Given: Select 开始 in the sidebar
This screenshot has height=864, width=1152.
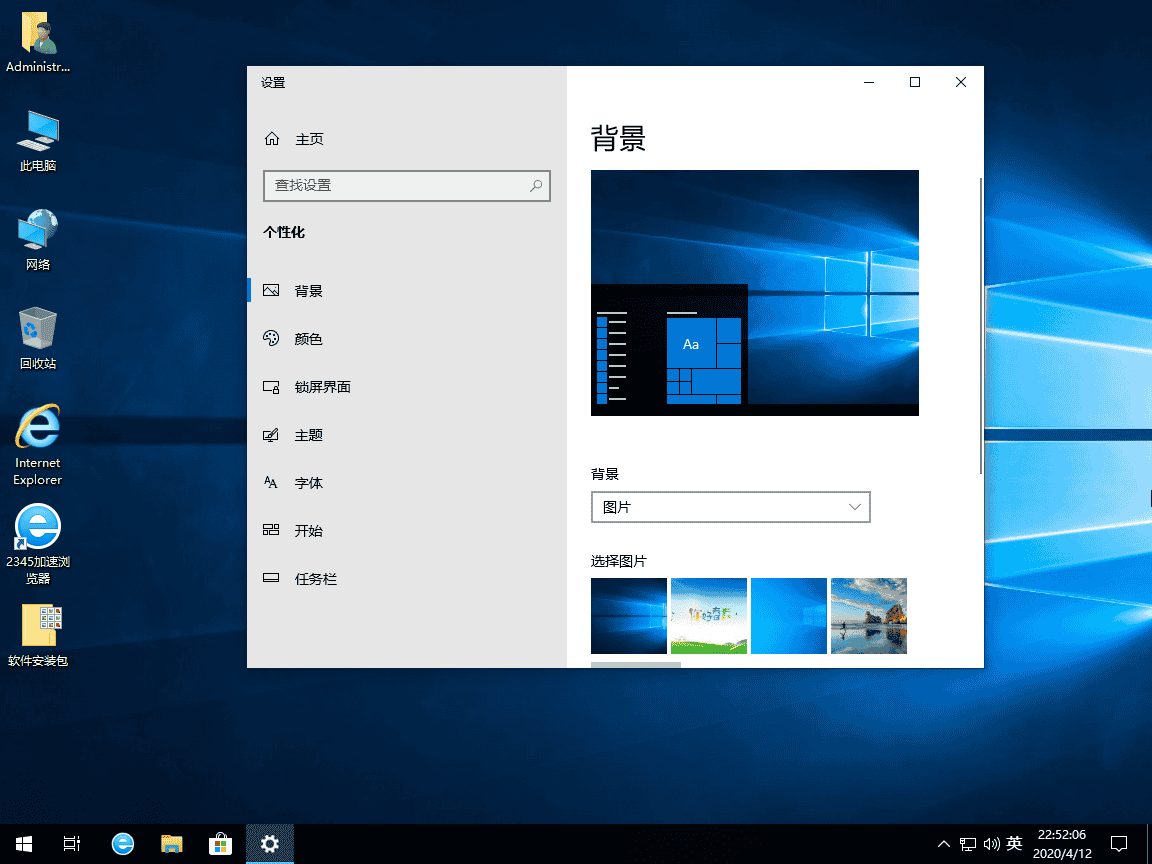Looking at the screenshot, I should tap(406, 530).
